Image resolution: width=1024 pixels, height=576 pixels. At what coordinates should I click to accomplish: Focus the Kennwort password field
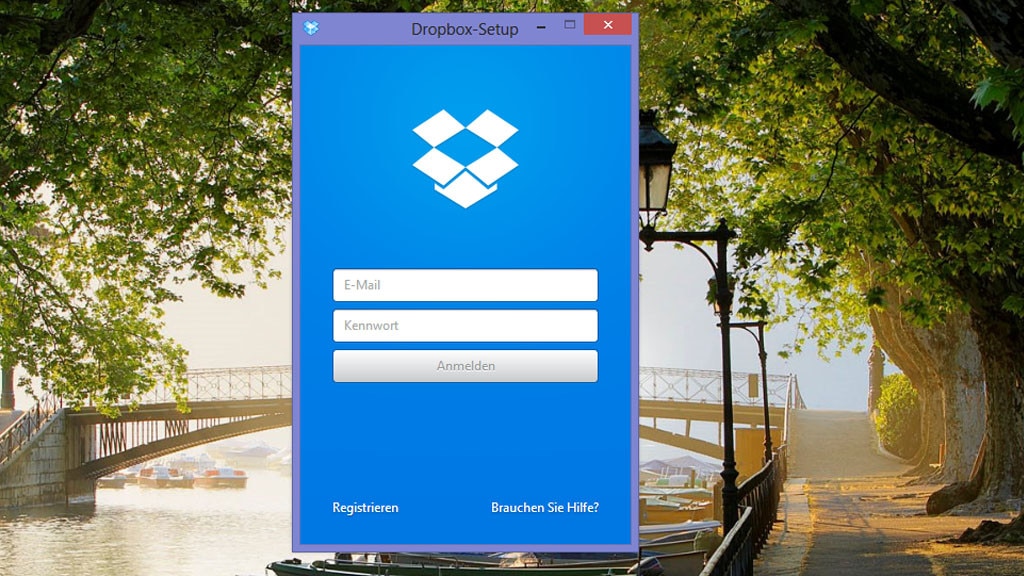click(x=465, y=325)
